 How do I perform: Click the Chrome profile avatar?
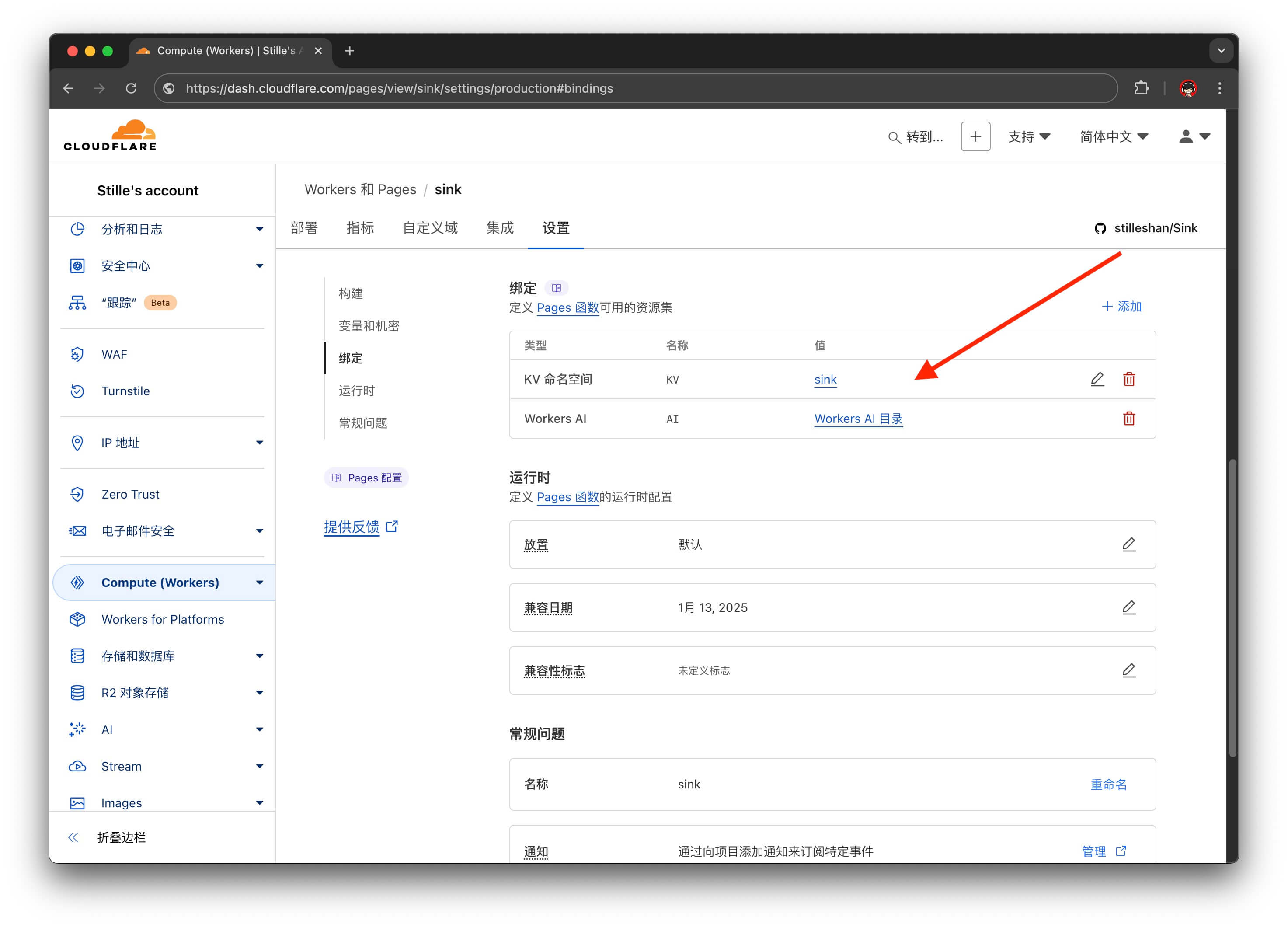(x=1187, y=88)
